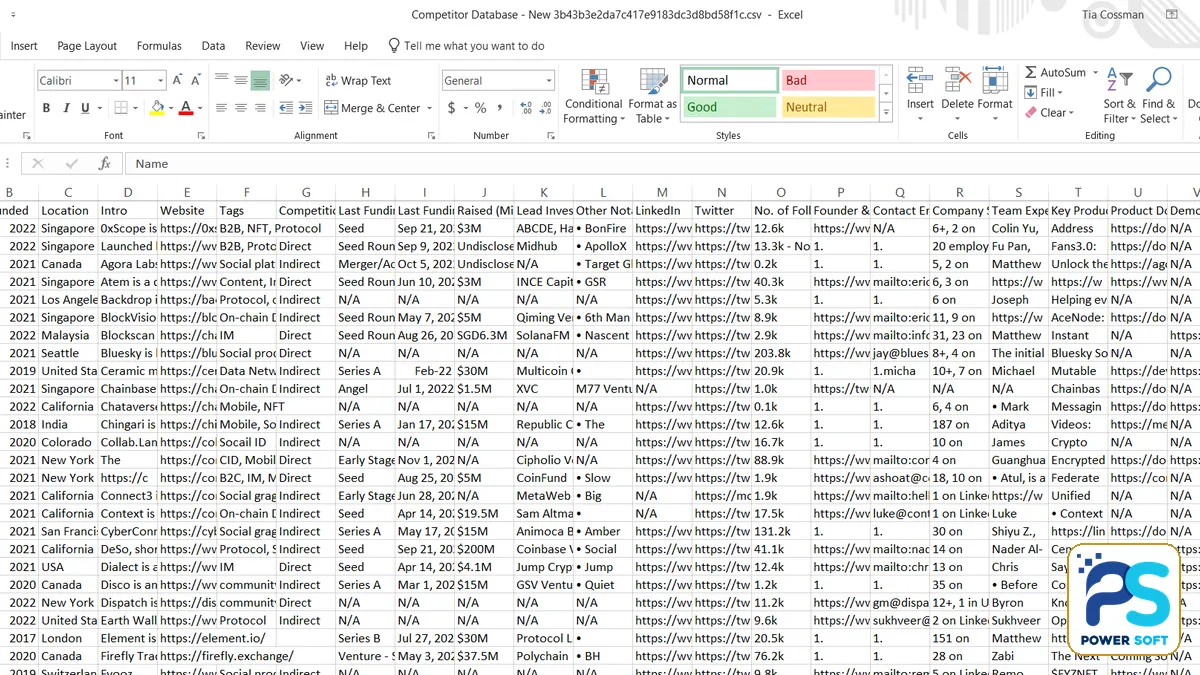Open Conditional Formatting menu
The height and width of the screenshot is (675, 1200).
click(x=594, y=97)
